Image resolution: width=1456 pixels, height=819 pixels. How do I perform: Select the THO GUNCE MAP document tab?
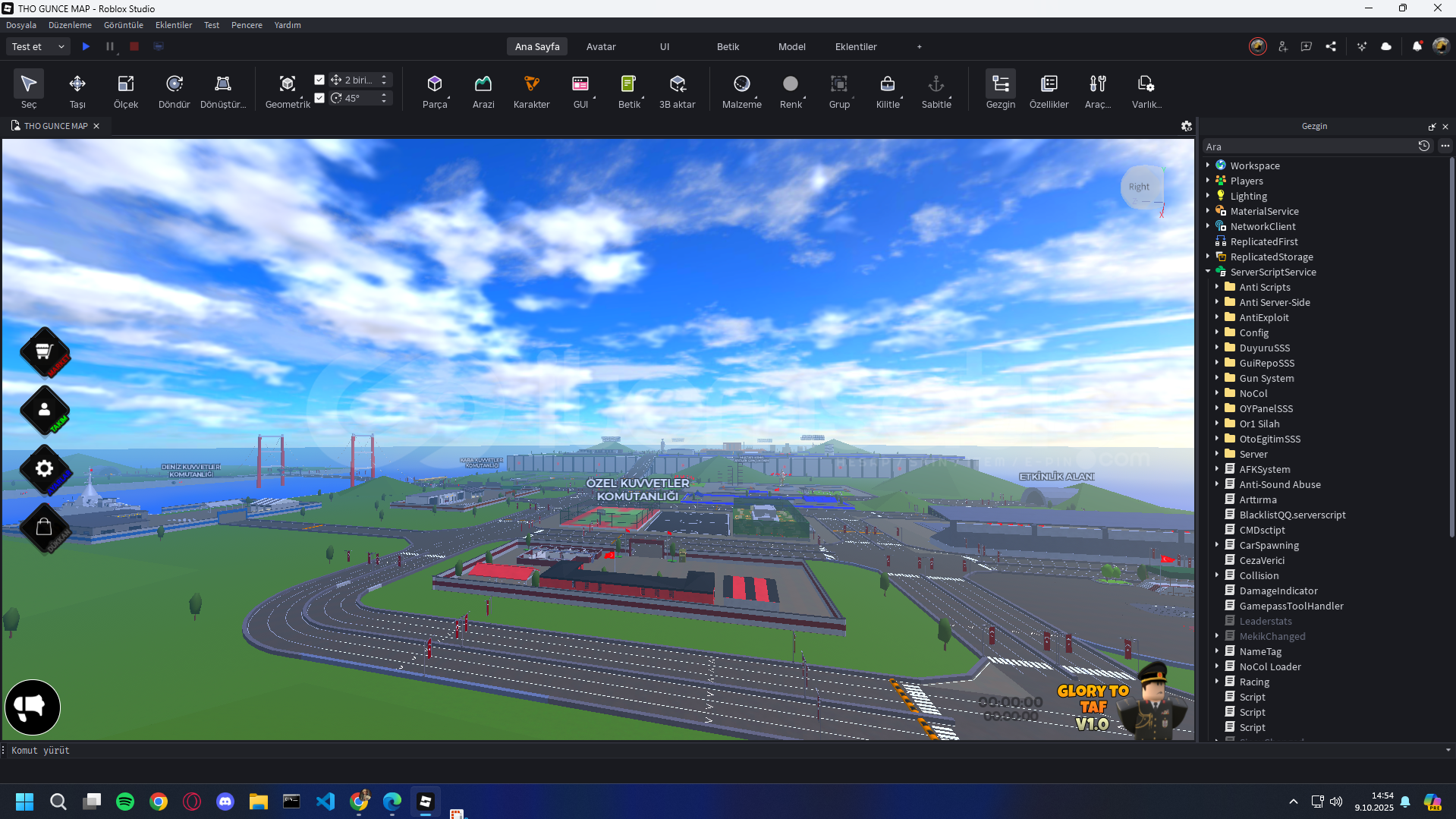[x=56, y=126]
